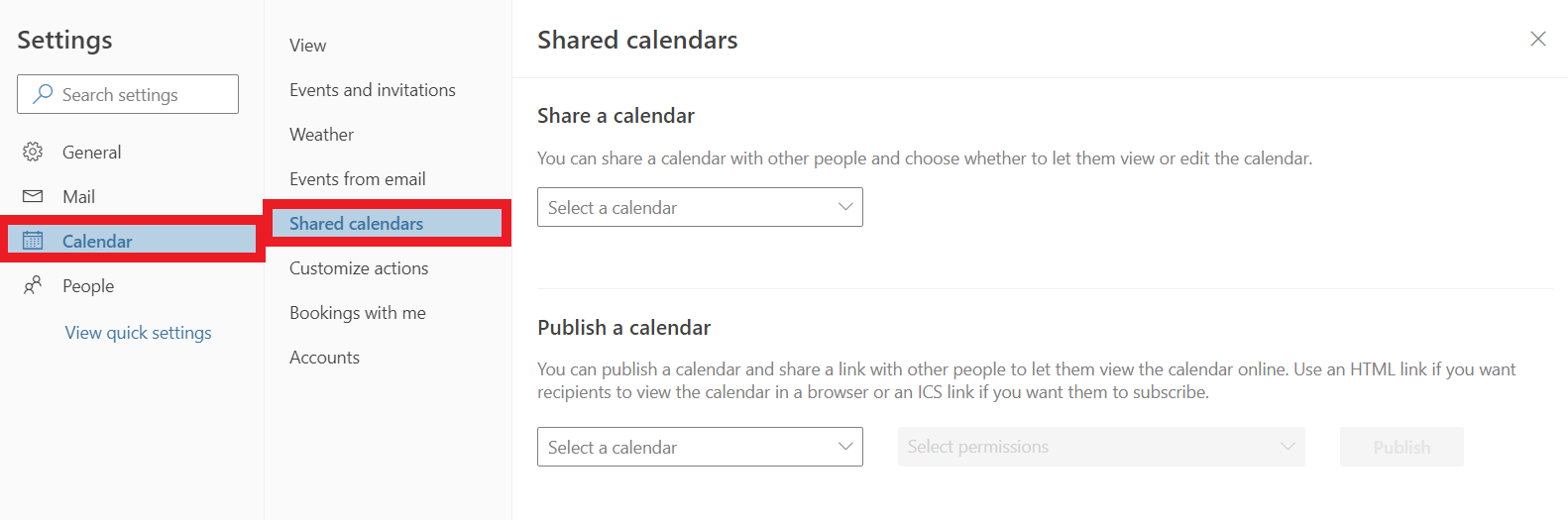This screenshot has height=520, width=1568.
Task: Expand Share a calendar dropdown
Action: [x=700, y=207]
